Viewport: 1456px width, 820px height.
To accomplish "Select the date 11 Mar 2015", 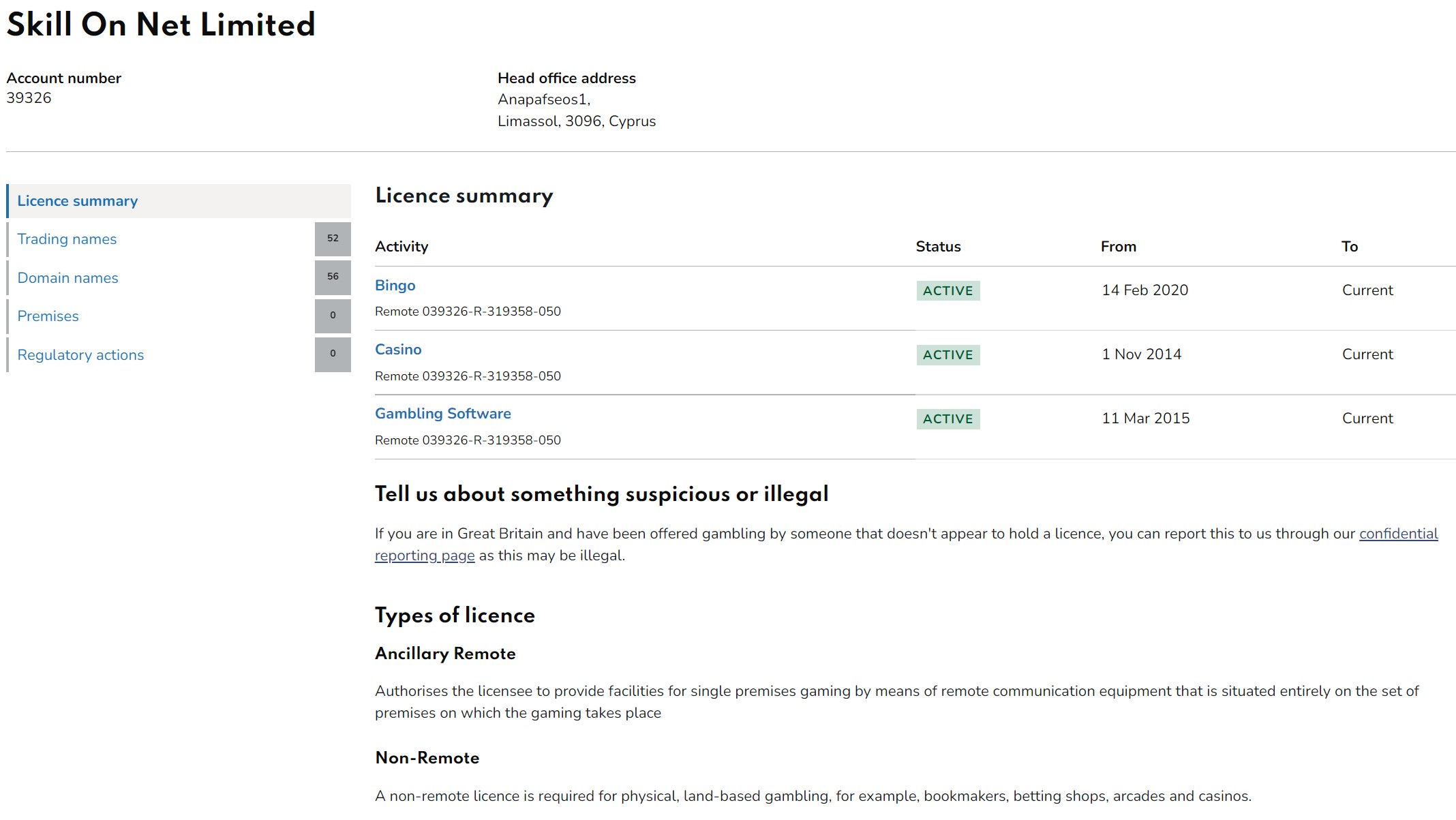I will click(1146, 419).
